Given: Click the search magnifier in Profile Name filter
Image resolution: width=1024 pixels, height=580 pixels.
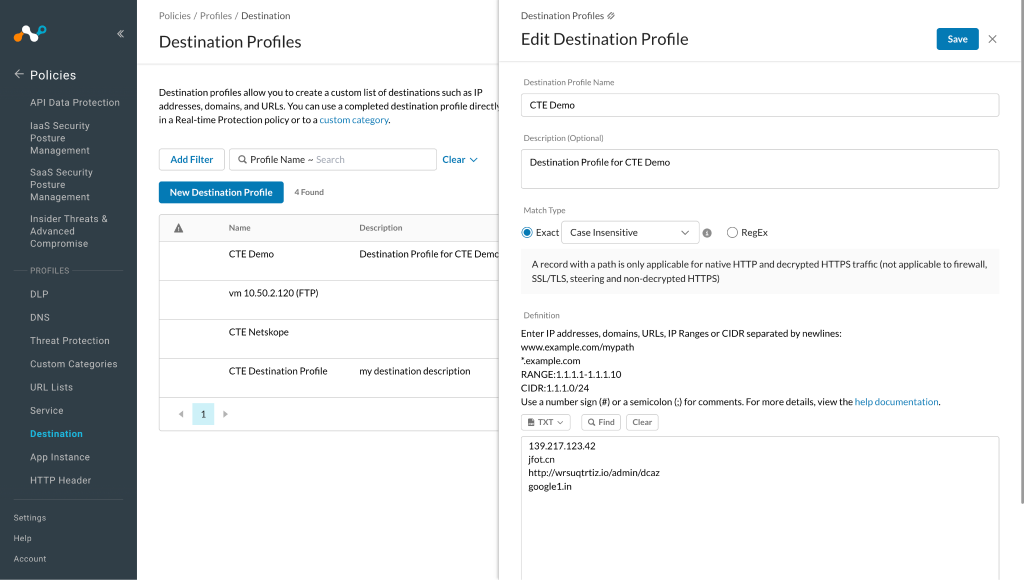Looking at the screenshot, I should tap(242, 159).
